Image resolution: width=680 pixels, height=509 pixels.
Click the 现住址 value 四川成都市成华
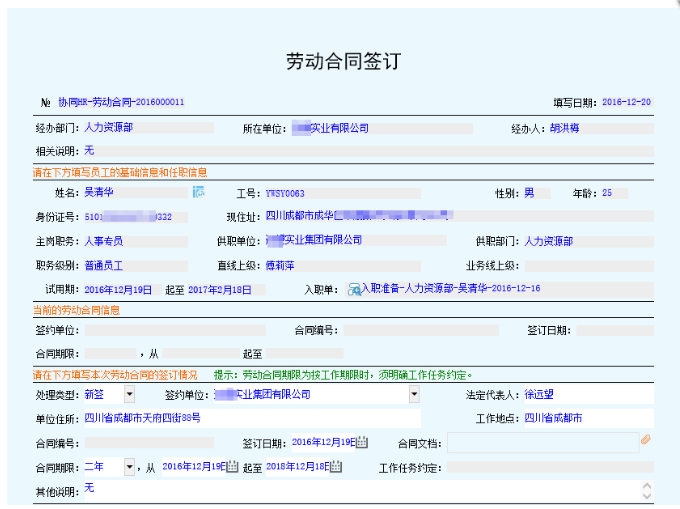pyautogui.click(x=300, y=215)
